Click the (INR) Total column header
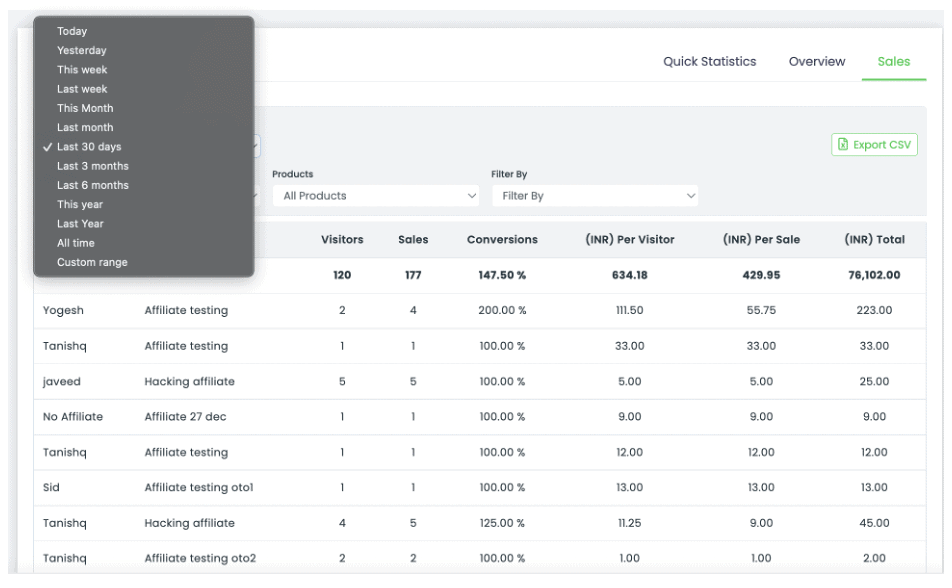952x588 pixels. [x=874, y=240]
